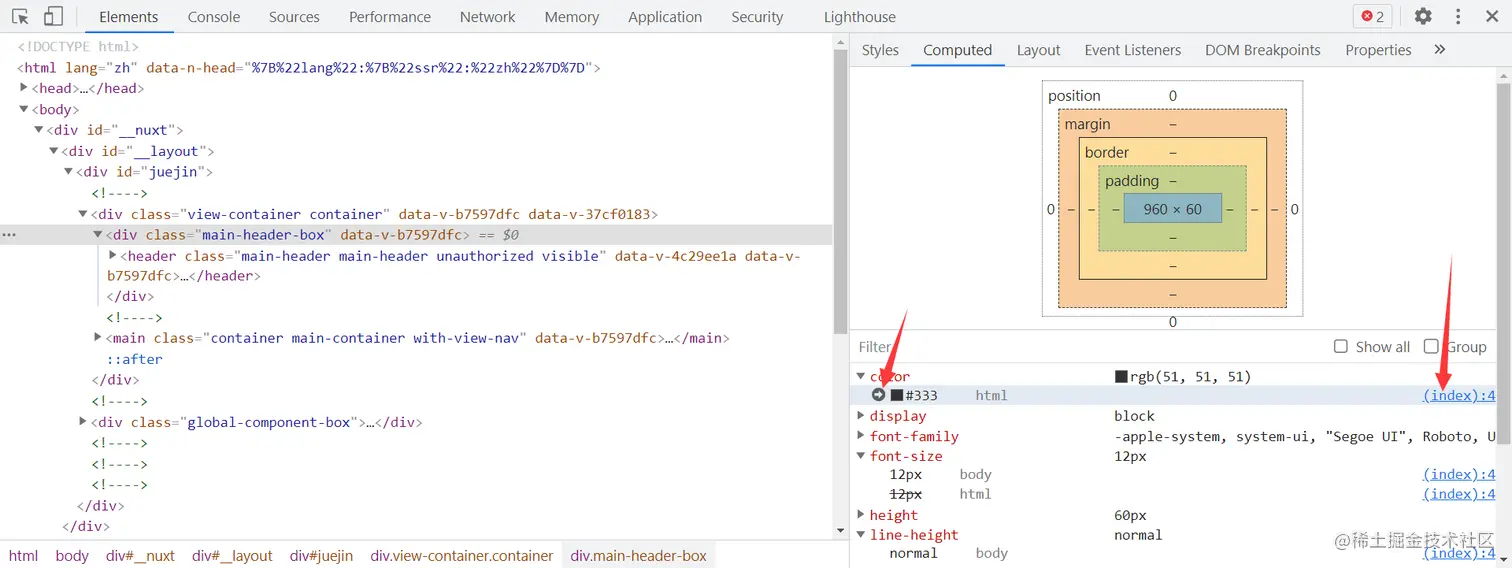Click the padding label in box model
The image size is (1512, 568).
tap(1132, 181)
